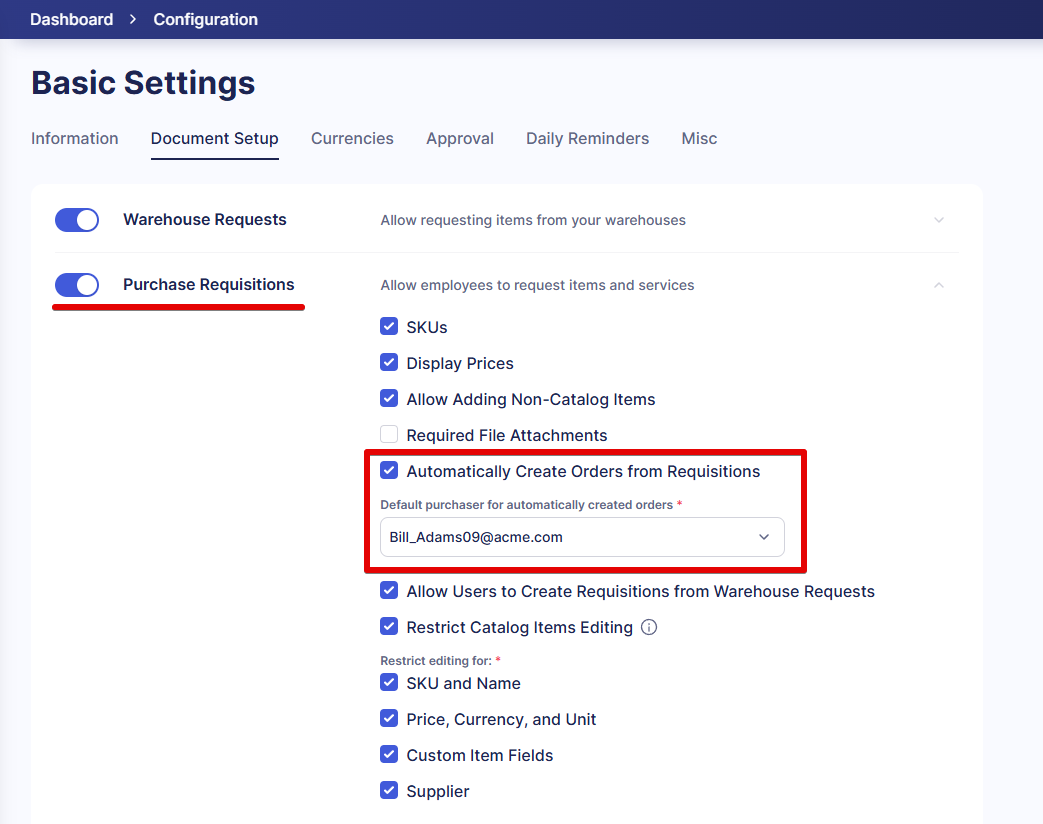Uncheck Automatically Create Orders from Requisitions
The width and height of the screenshot is (1043, 824).
point(389,471)
